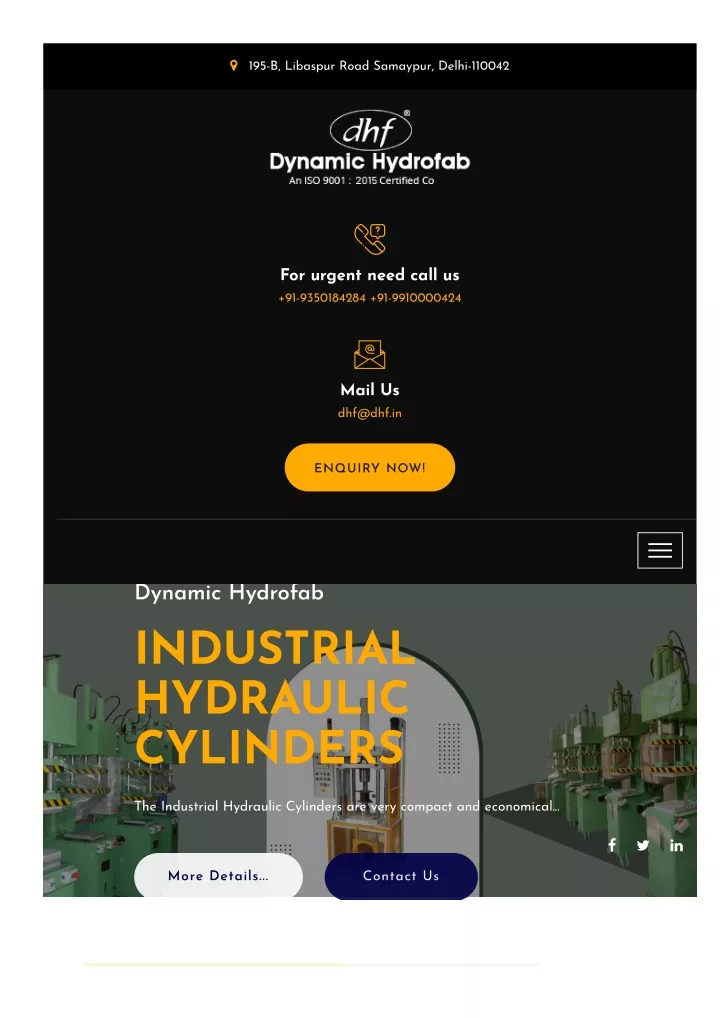The width and height of the screenshot is (720, 1018).
Task: Click the phone call icon
Action: [x=370, y=239]
